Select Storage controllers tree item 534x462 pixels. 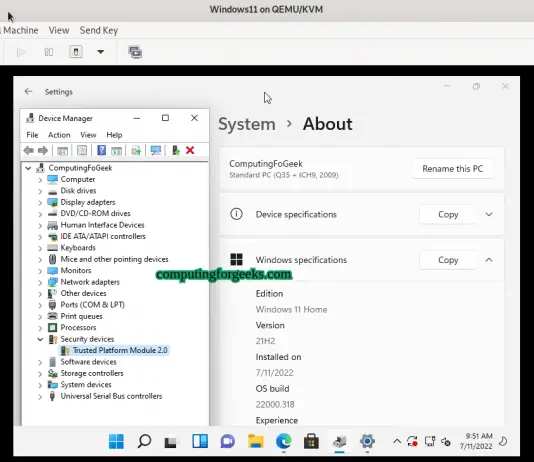92,373
